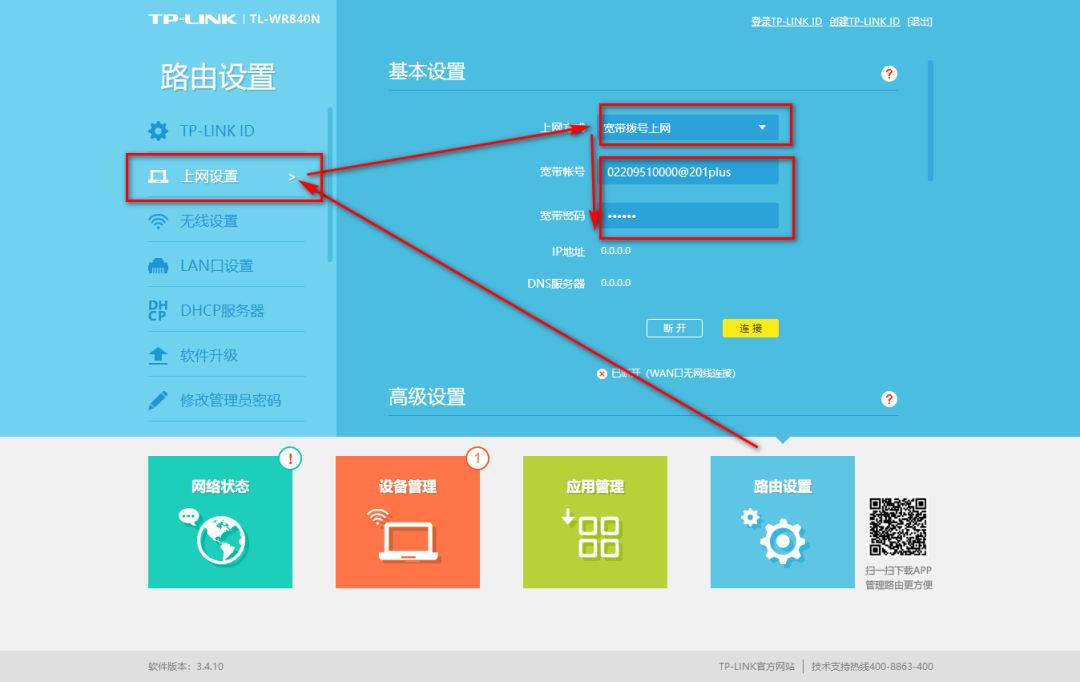This screenshot has width=1080, height=682.
Task: Click the 宽带帐号 account input field
Action: coord(689,172)
